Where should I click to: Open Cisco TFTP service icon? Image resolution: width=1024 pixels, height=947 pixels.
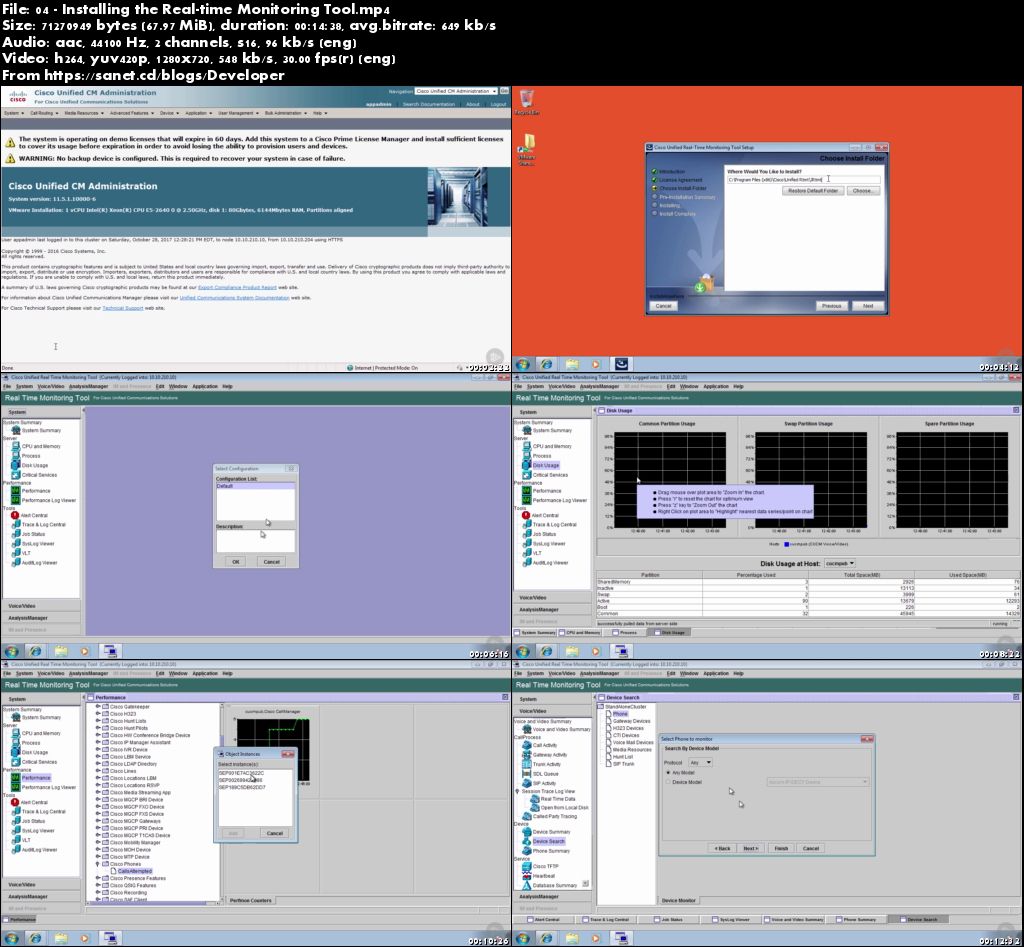526,866
